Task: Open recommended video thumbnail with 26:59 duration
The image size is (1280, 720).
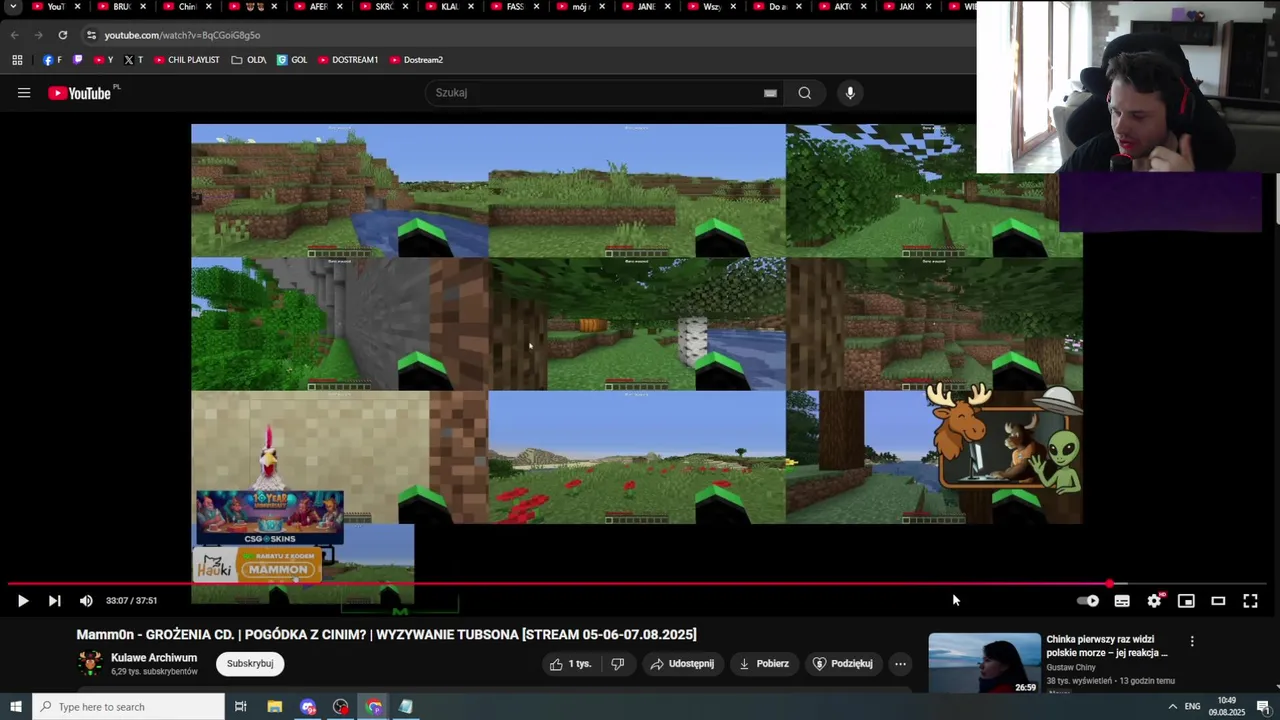Action: tap(984, 664)
